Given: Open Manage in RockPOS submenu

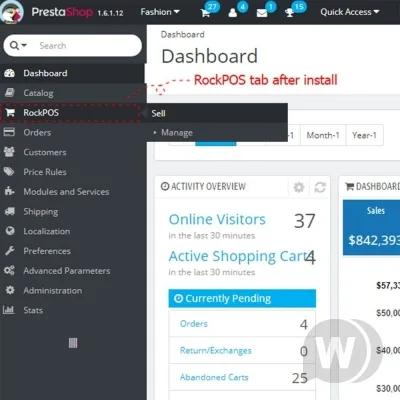Looking at the screenshot, I should [177, 133].
